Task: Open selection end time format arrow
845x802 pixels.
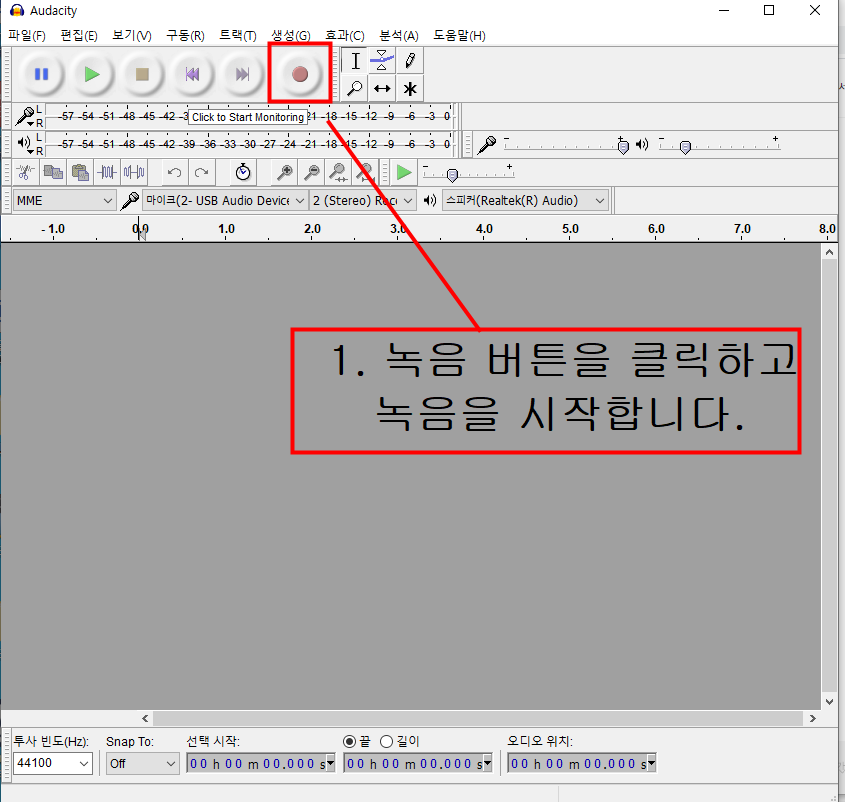Action: click(x=488, y=763)
